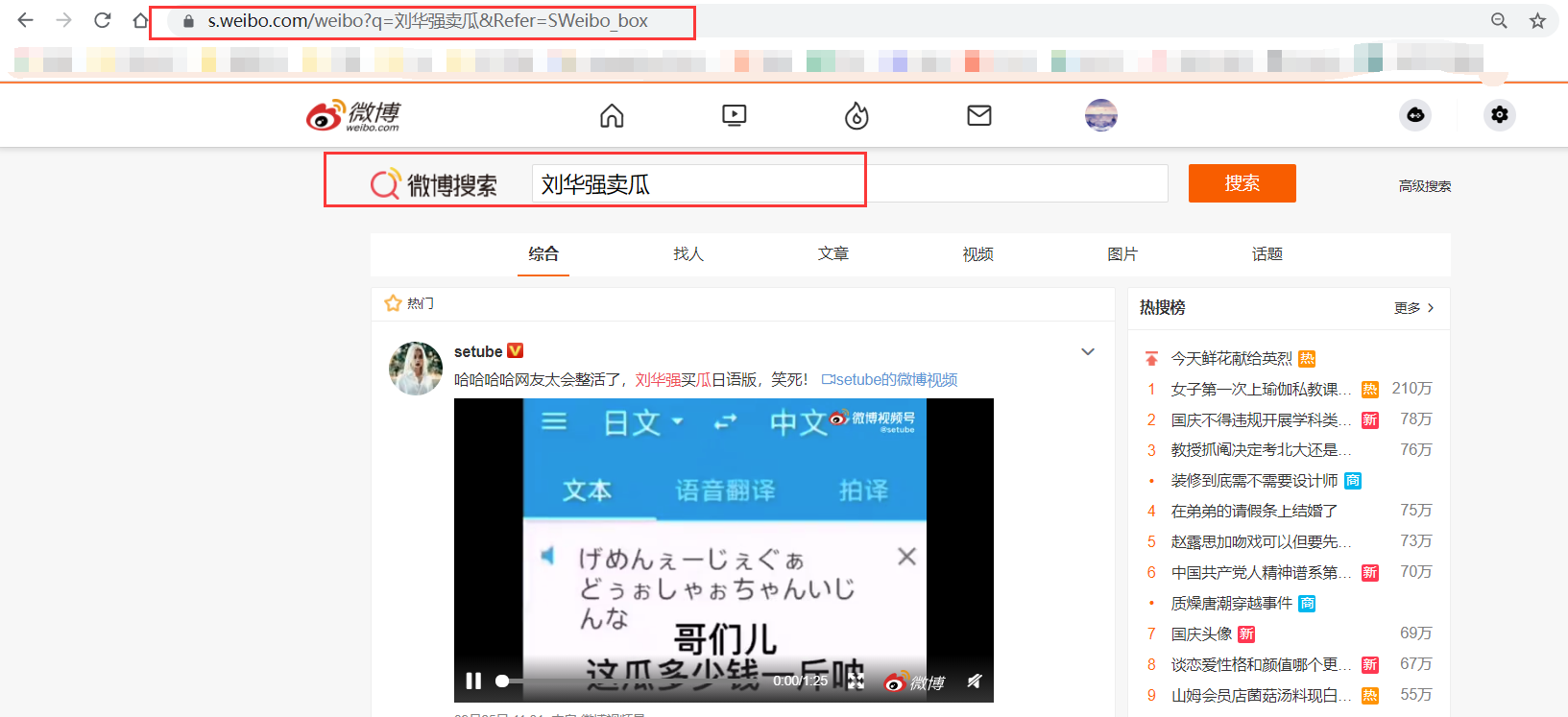Open pinned topic 今天鲜花献给英烈
This screenshot has width=1568, height=717.
tap(1231, 359)
